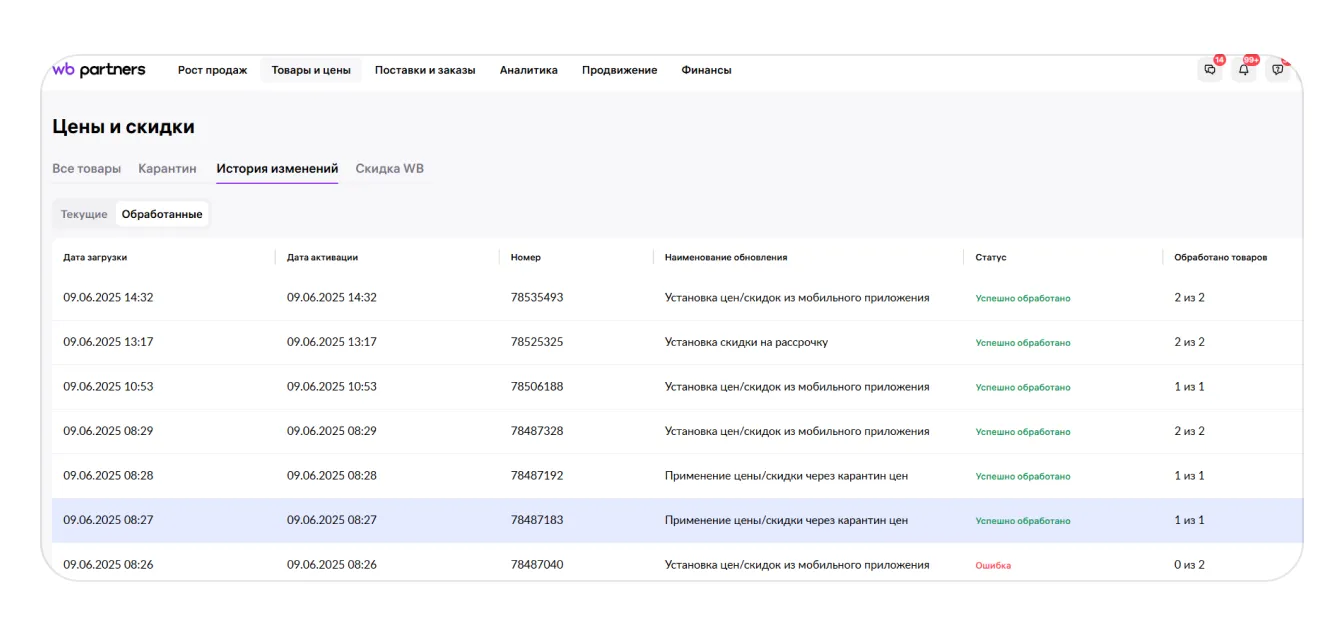1344x636 pixels.
Task: Open the Рост продаж menu
Action: (x=212, y=70)
